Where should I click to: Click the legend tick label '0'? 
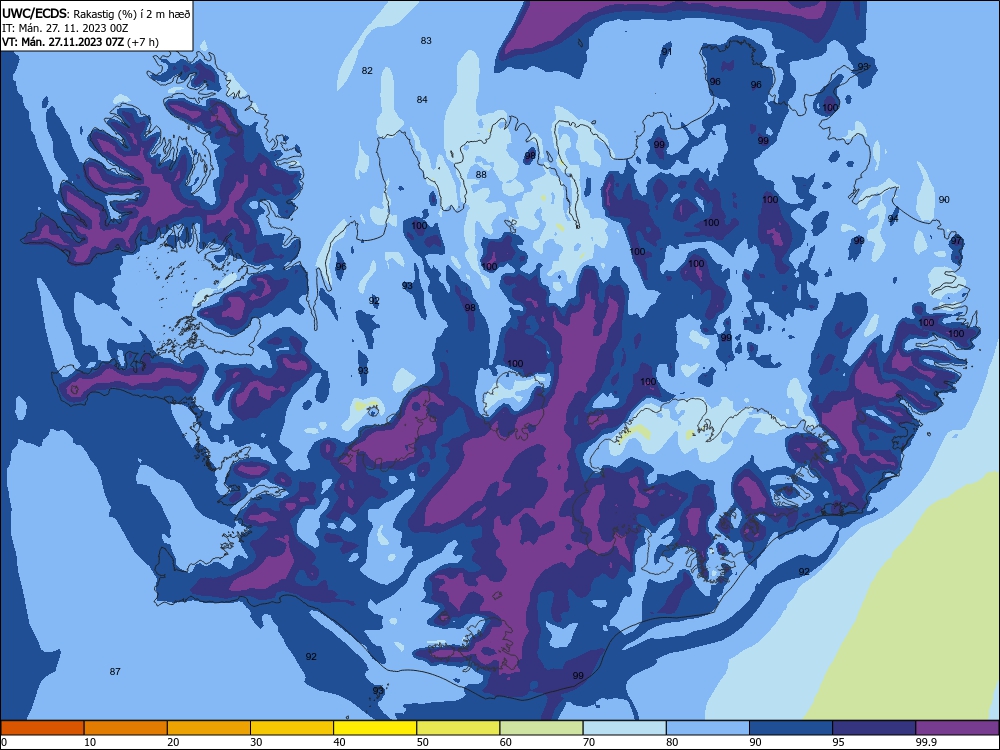[4, 742]
